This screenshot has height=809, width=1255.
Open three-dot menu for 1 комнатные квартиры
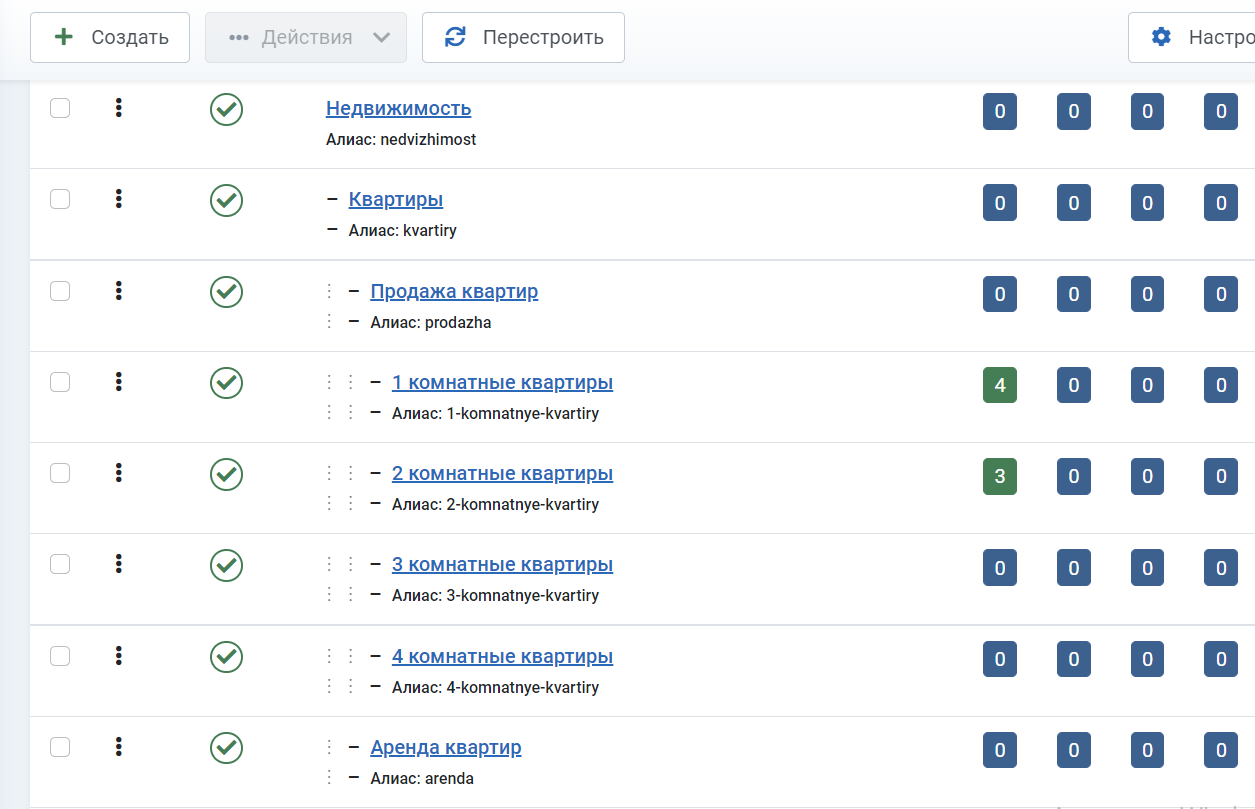118,382
